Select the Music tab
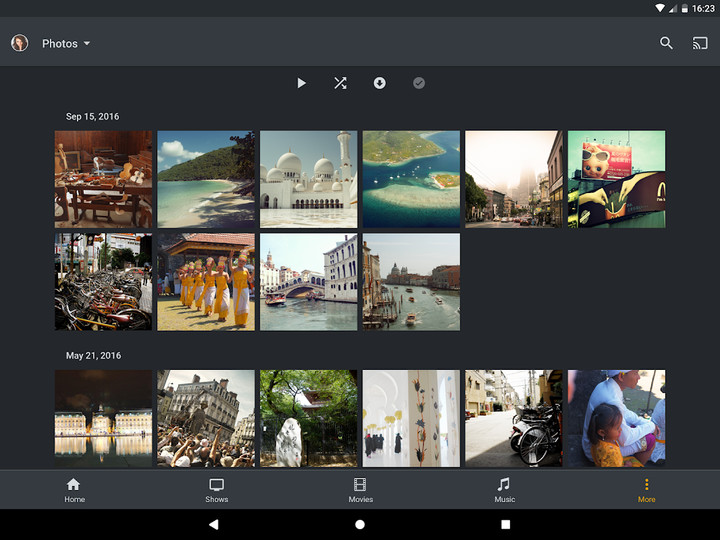The height and width of the screenshot is (540, 720). click(504, 490)
